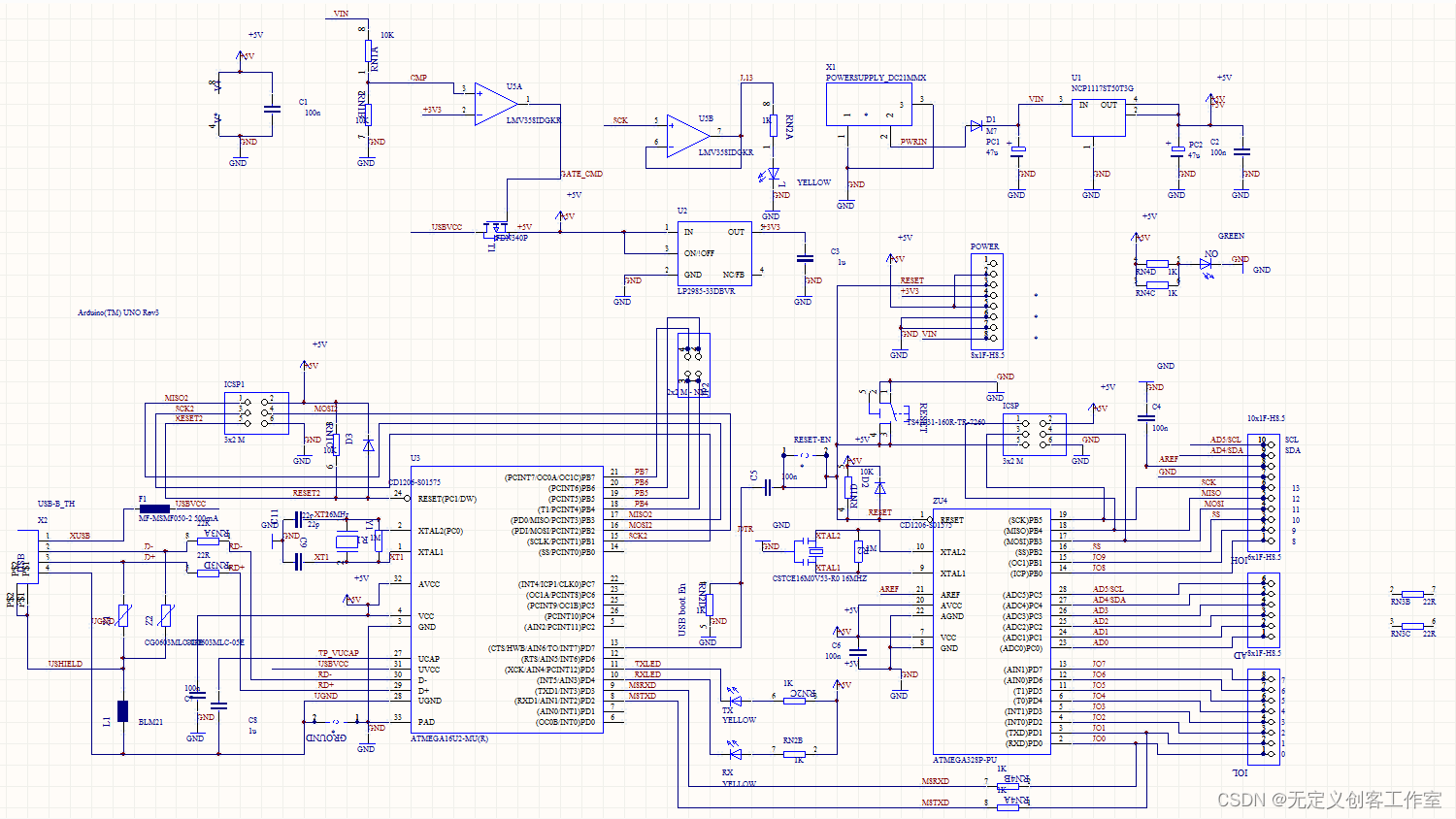Select the TS42031-160R-TR-7260 part label
This screenshot has width=1456, height=819.
(x=946, y=422)
